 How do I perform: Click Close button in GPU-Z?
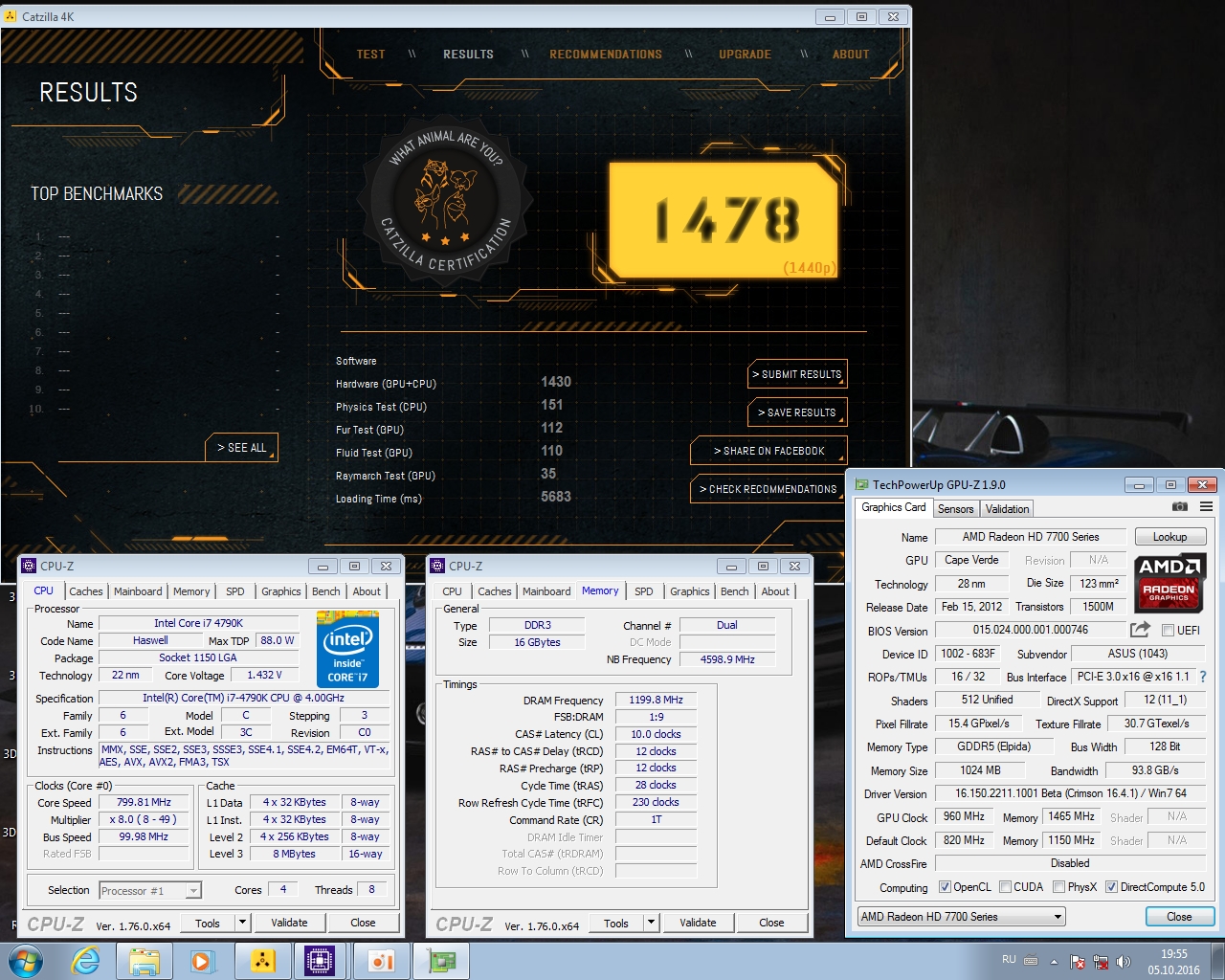pos(1179,917)
